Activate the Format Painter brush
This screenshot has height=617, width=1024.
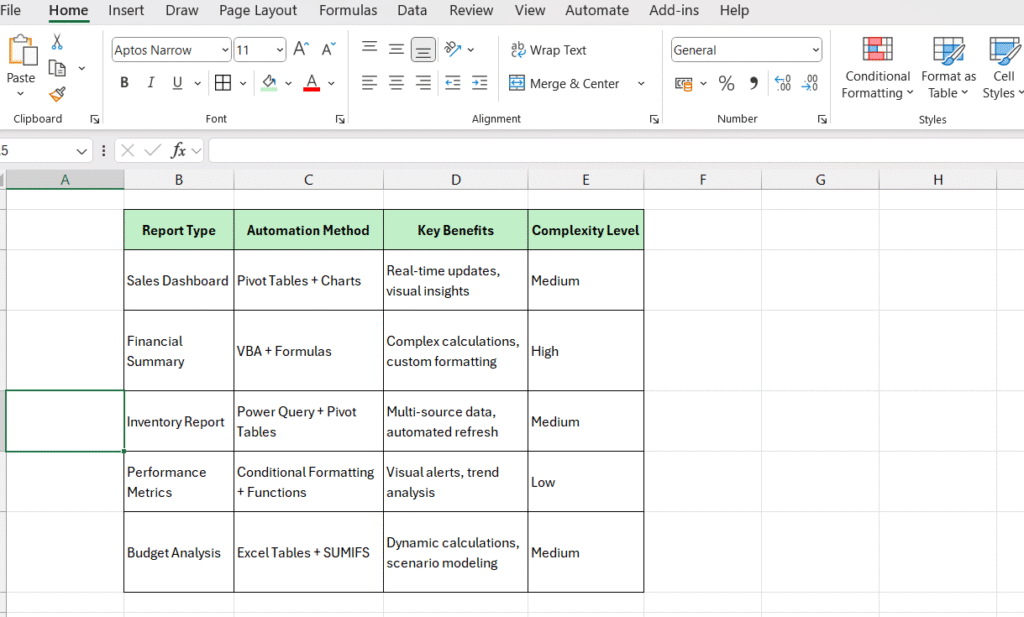coord(57,94)
